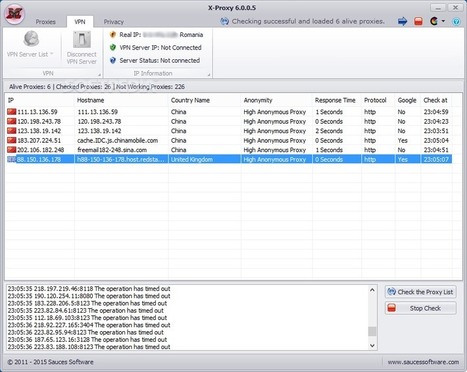
Task: Click the log scrollbar up arrow
Action: pos(372,290)
